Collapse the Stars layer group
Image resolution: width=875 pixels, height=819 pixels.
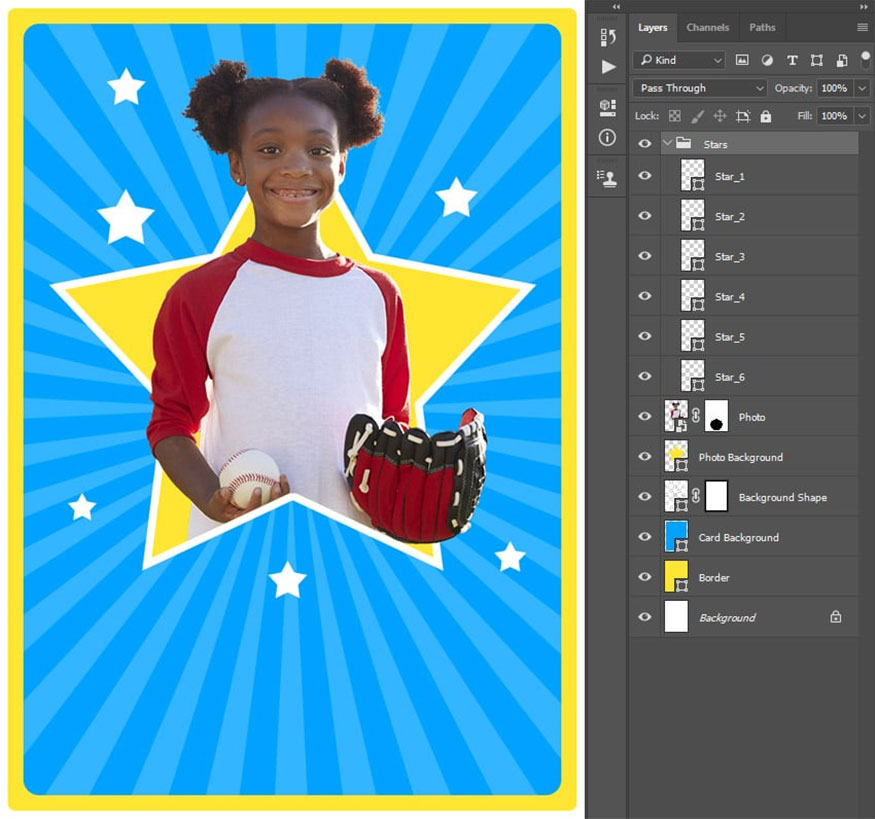(667, 144)
